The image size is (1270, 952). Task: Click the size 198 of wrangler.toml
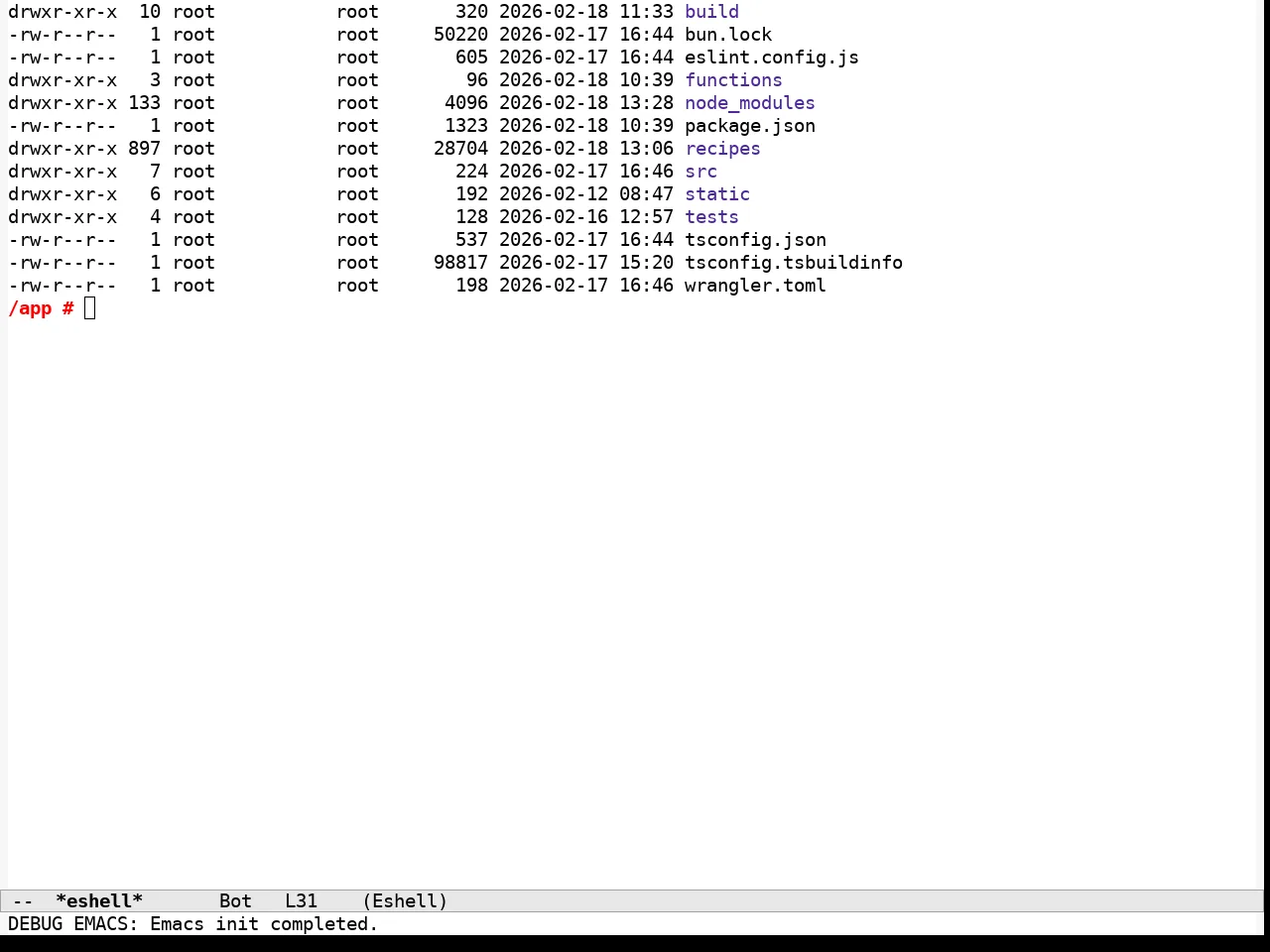(x=471, y=286)
